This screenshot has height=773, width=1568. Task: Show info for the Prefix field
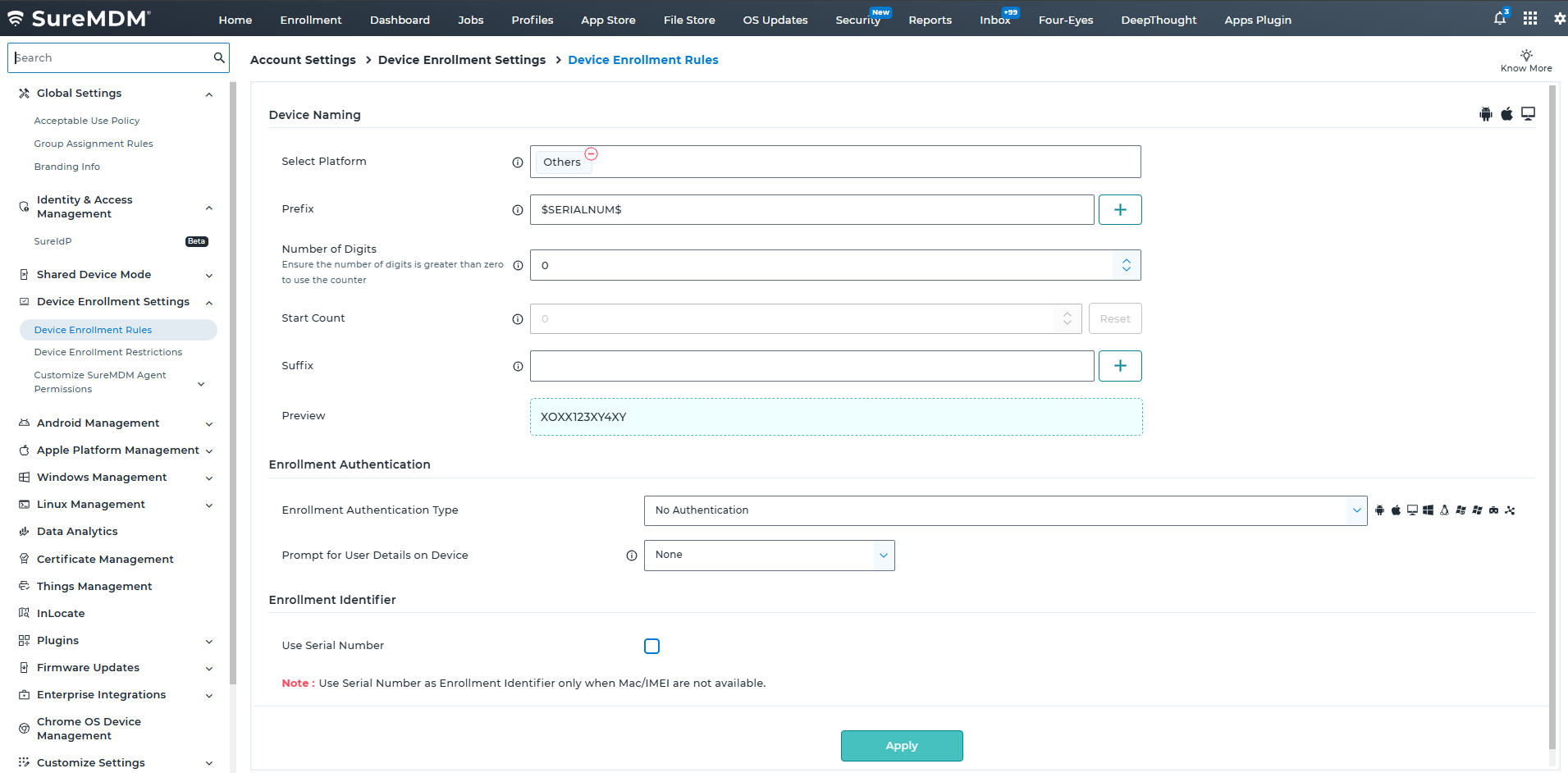pyautogui.click(x=518, y=210)
